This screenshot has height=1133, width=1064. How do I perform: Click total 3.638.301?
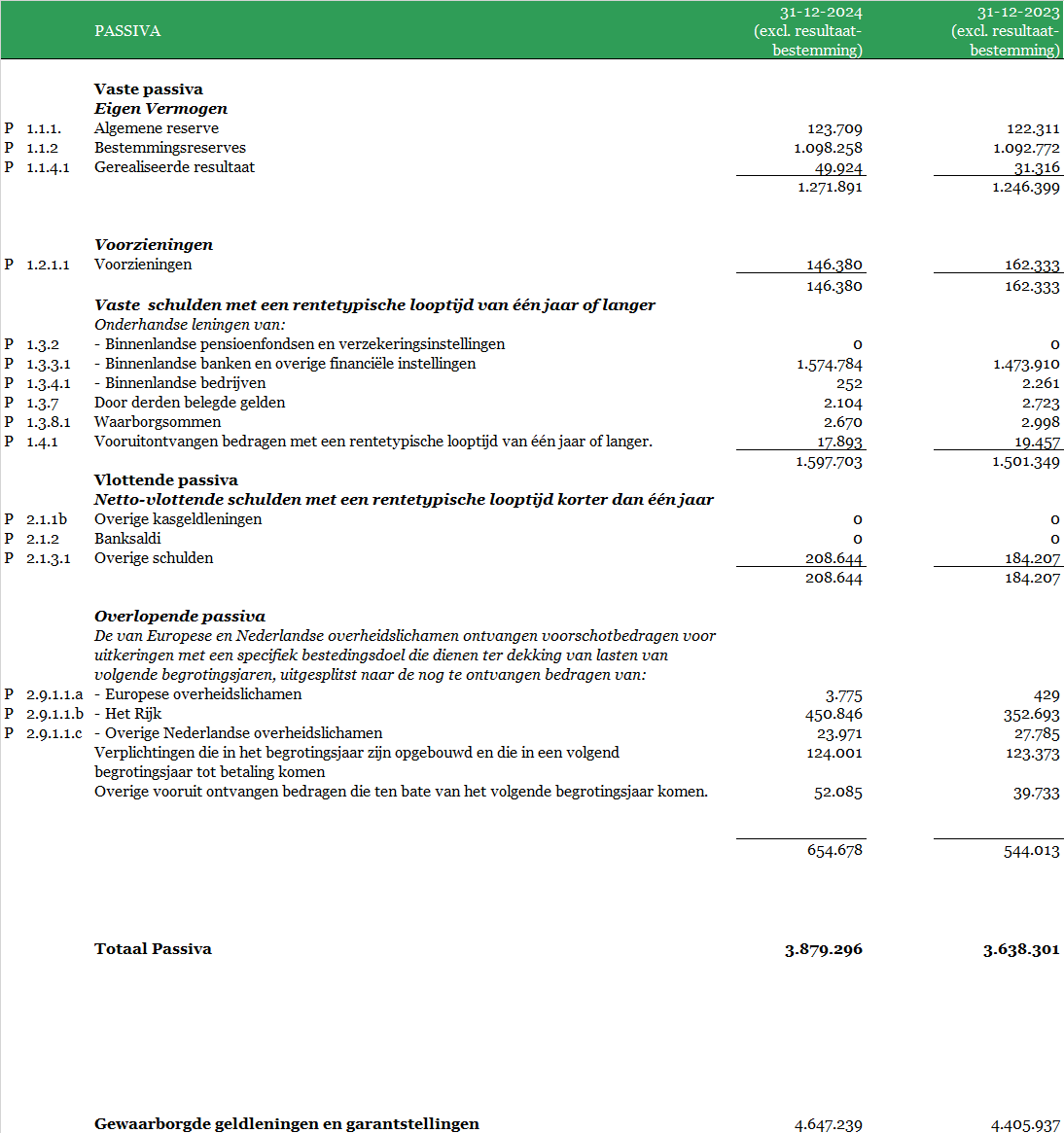tap(1021, 949)
